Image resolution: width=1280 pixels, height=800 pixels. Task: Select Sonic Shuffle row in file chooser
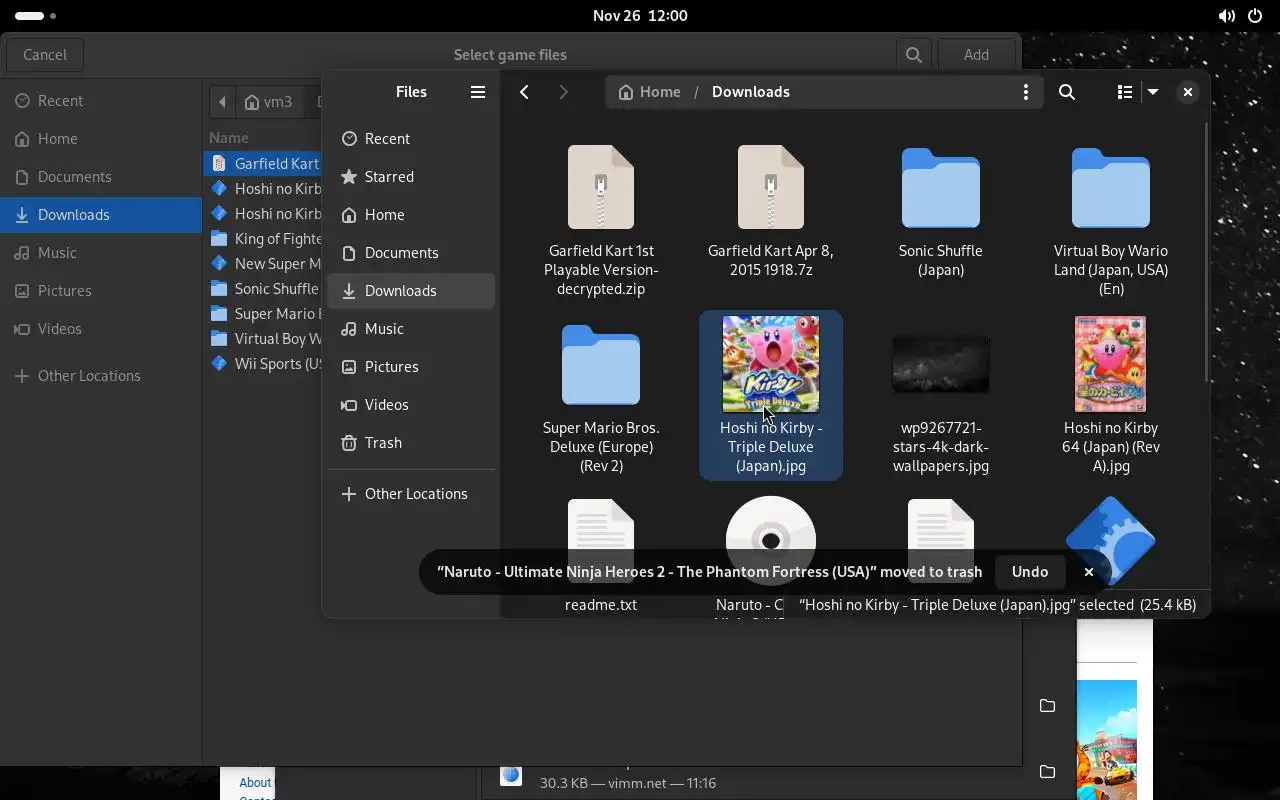(264, 289)
